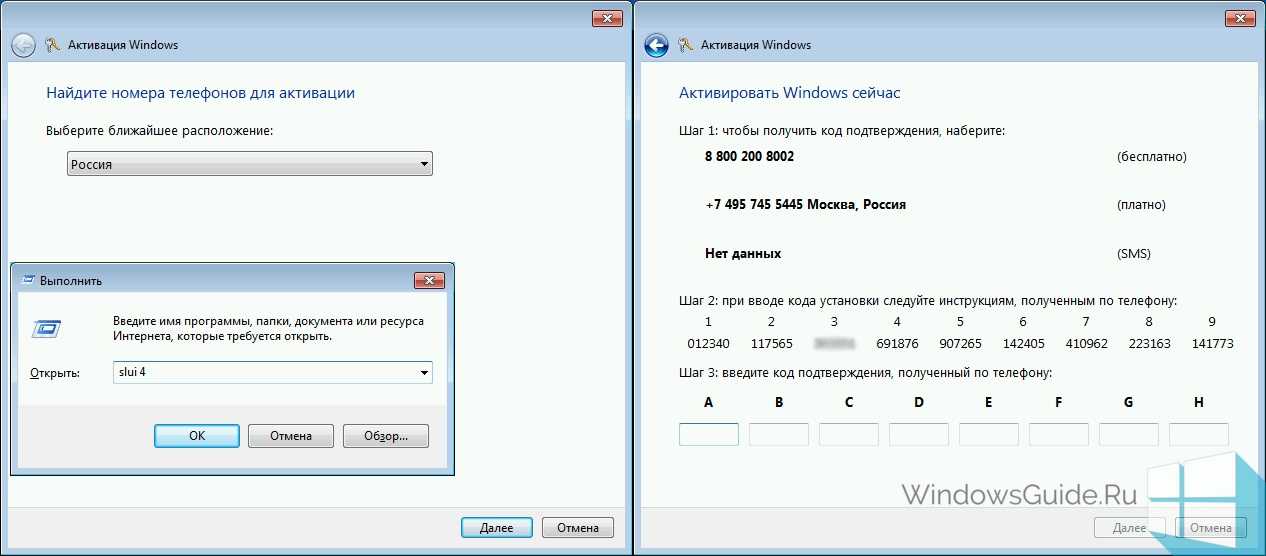The height and width of the screenshot is (556, 1266).
Task: Close the Выполнить dialog
Action: [428, 280]
